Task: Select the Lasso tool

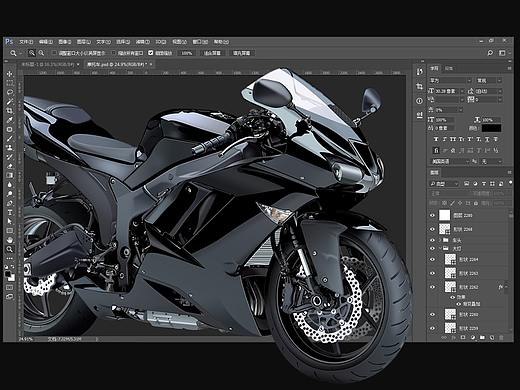Action: 10,92
